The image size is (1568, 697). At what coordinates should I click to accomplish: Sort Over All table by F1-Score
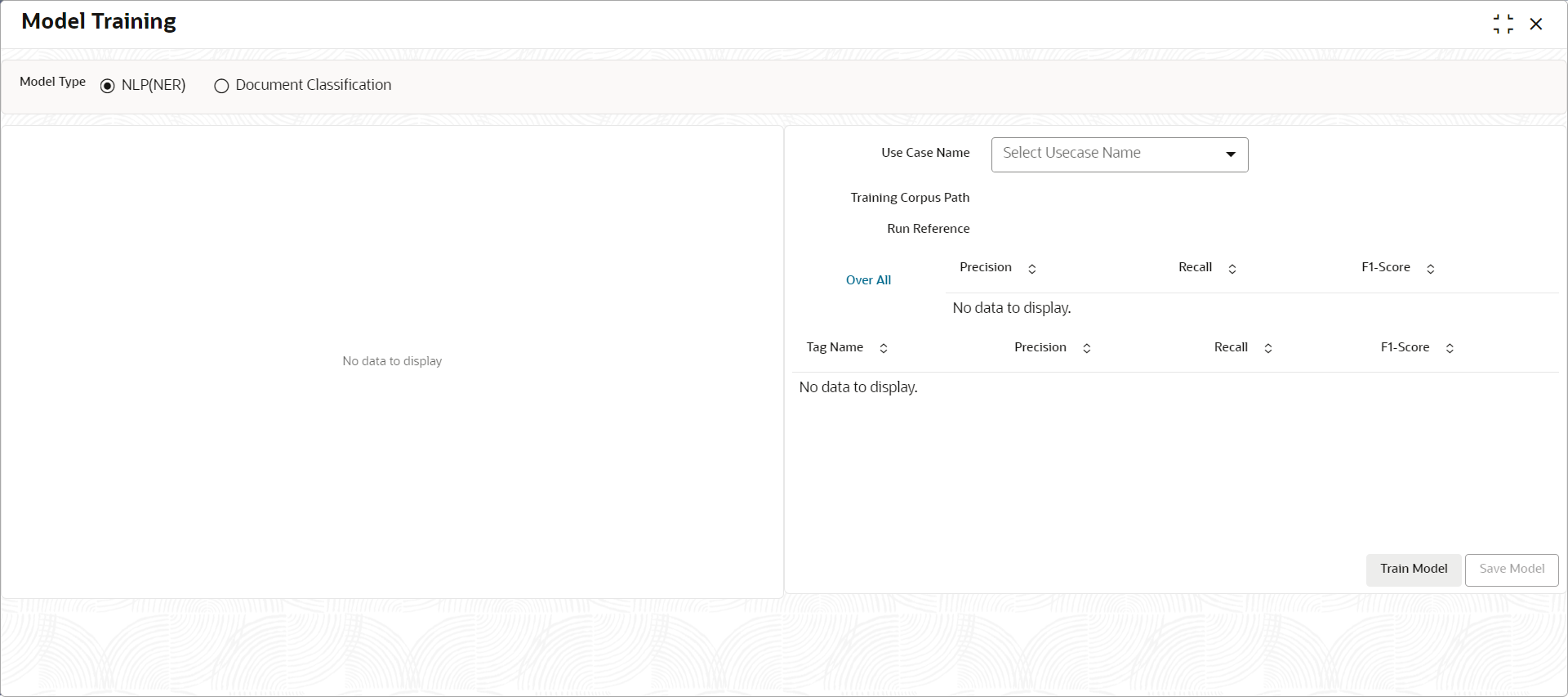pos(1431,269)
